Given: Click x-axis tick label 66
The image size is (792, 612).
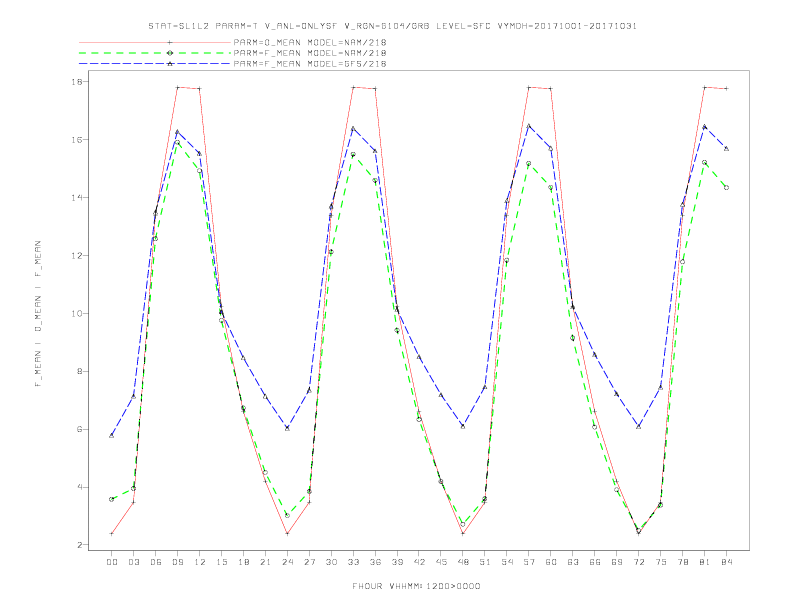Looking at the screenshot, I should [595, 562].
